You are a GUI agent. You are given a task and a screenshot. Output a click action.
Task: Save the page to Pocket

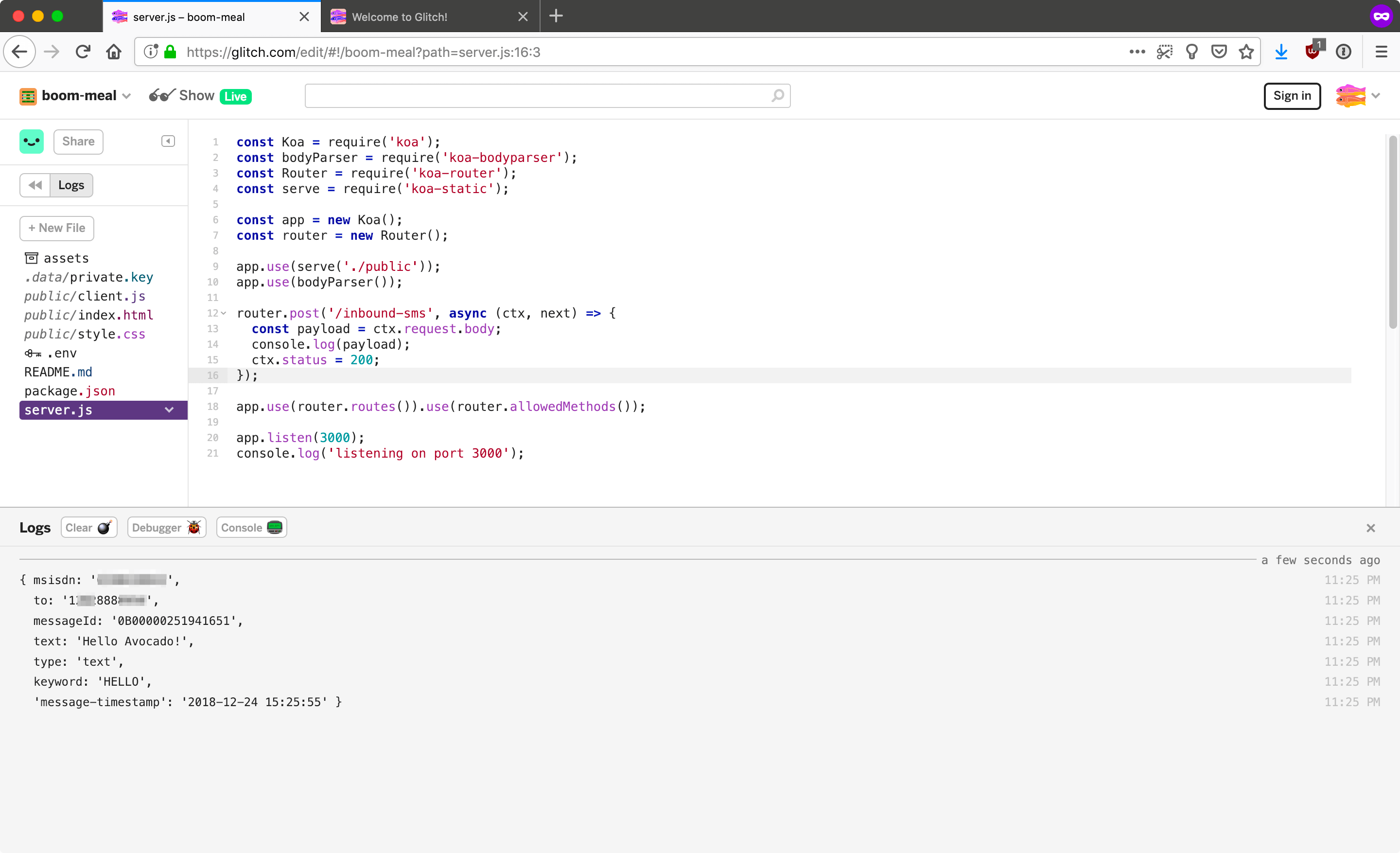point(1219,52)
